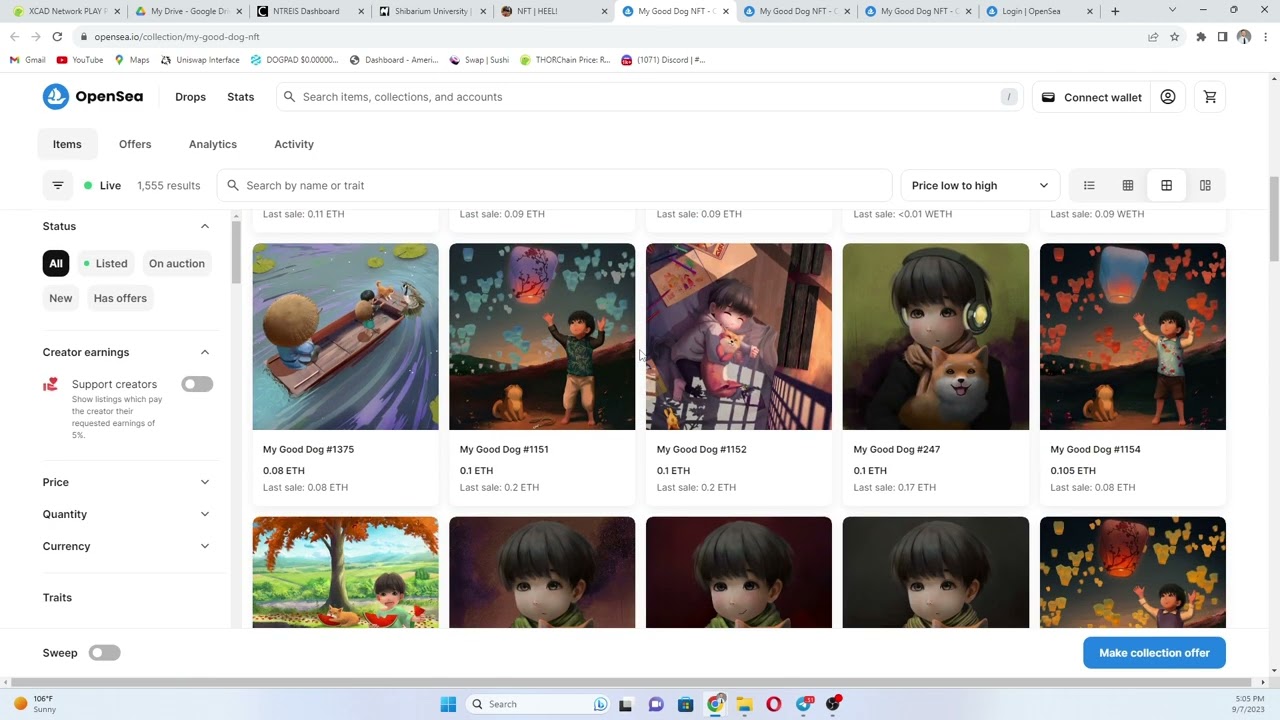Viewport: 1280px width, 720px height.
Task: Open the My Good Dog #247 title link
Action: coord(896,449)
